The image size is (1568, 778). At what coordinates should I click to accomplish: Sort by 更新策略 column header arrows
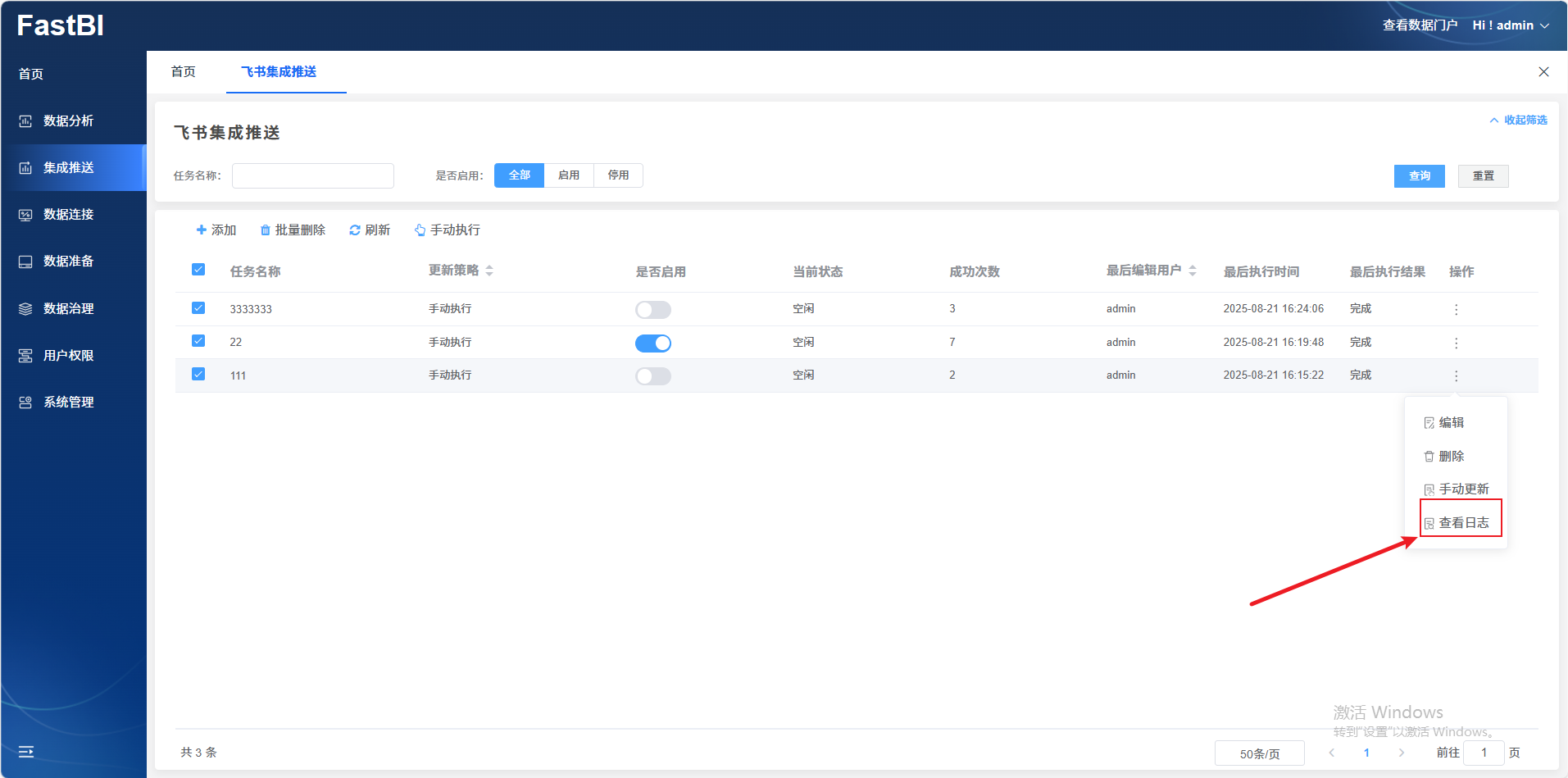pos(489,271)
